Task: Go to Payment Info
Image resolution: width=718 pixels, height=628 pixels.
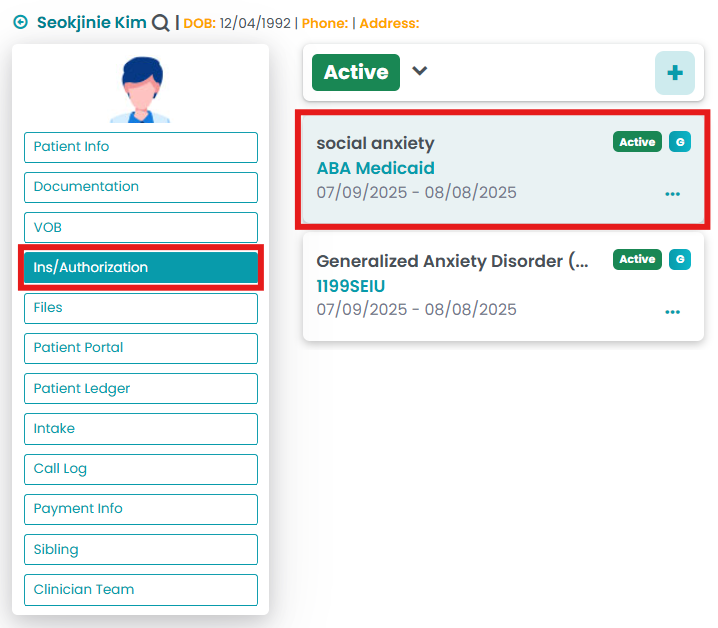Action: point(141,509)
